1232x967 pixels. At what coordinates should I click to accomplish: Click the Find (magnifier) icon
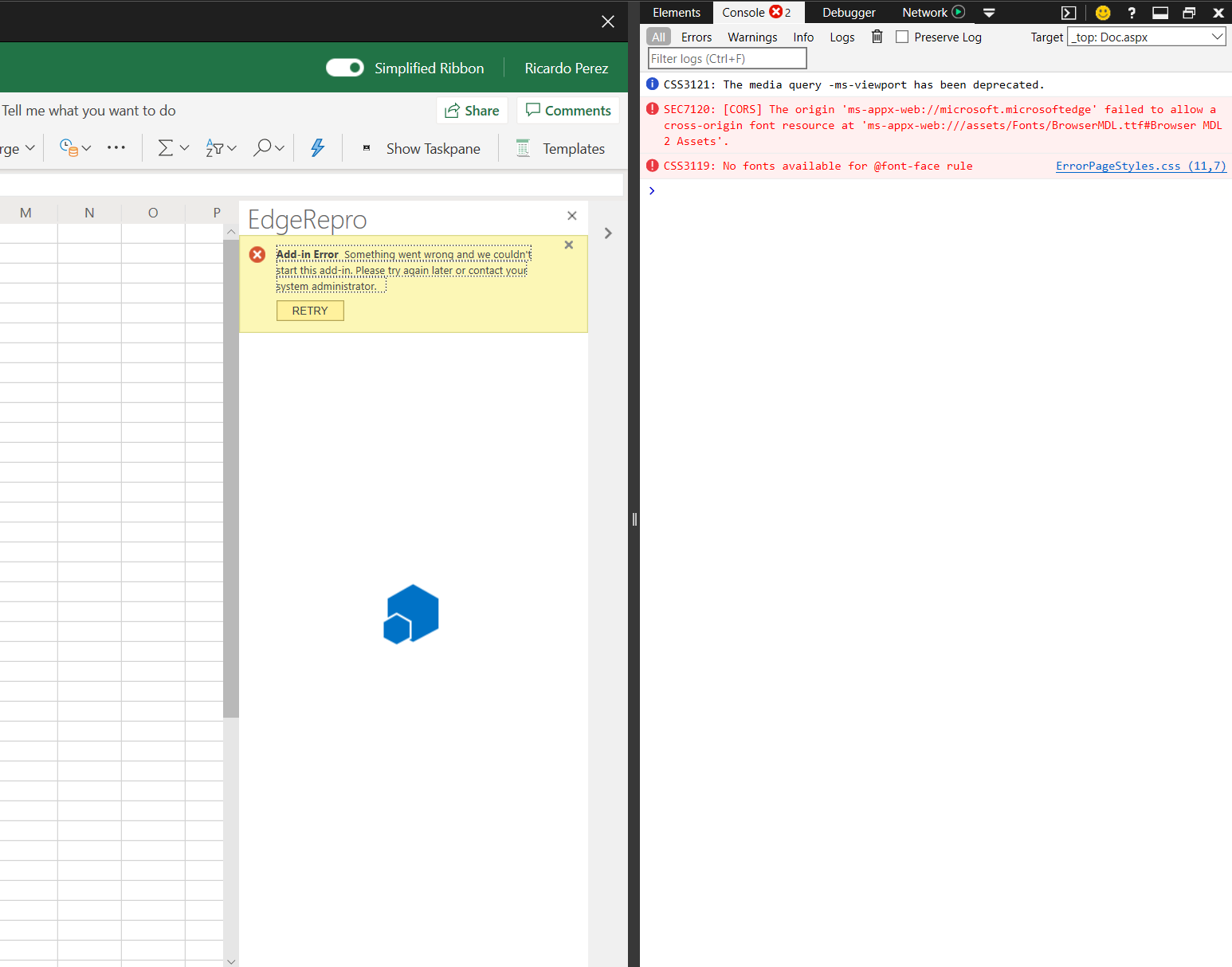tap(263, 148)
